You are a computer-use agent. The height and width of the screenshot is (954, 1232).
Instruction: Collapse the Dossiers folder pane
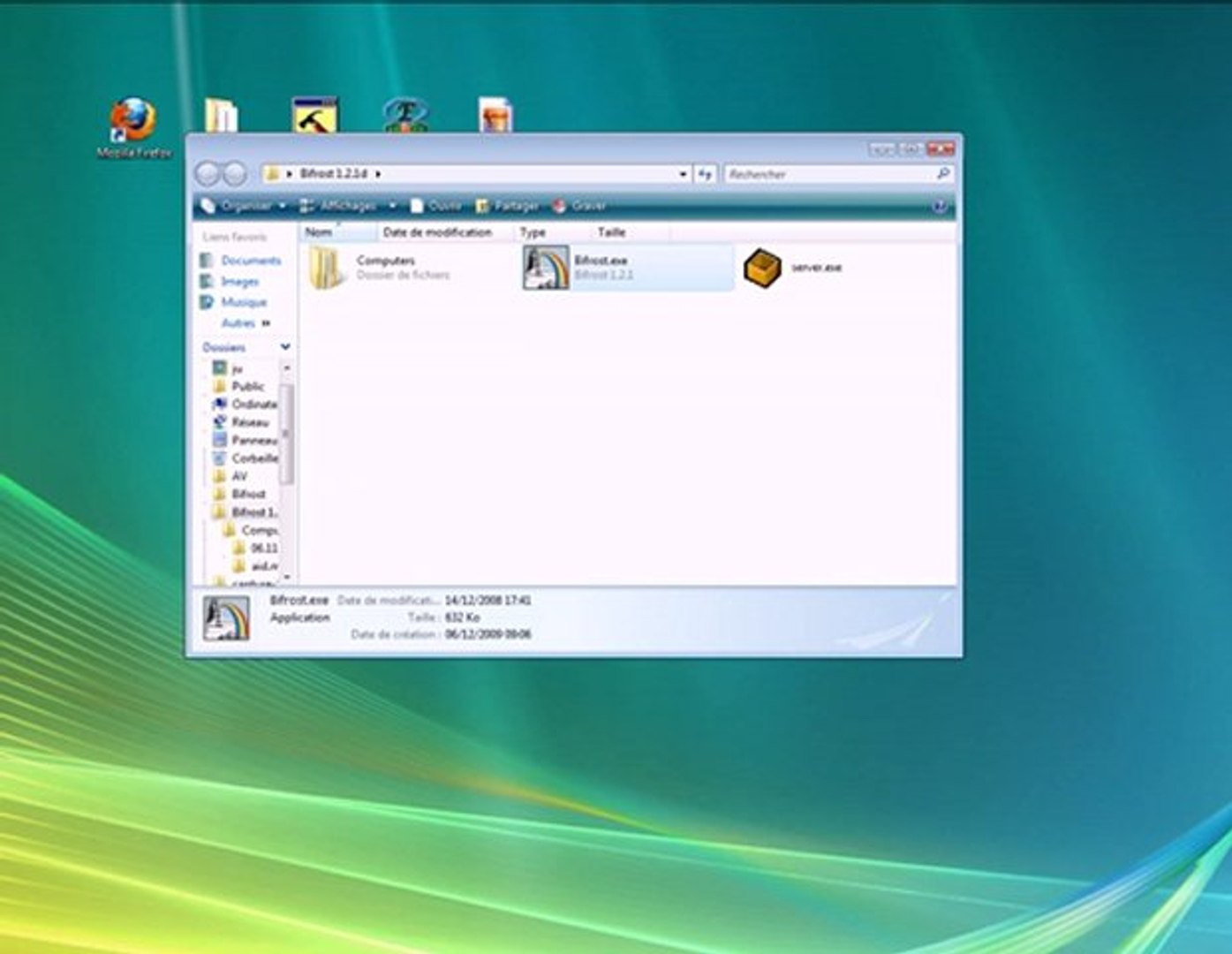[x=284, y=347]
